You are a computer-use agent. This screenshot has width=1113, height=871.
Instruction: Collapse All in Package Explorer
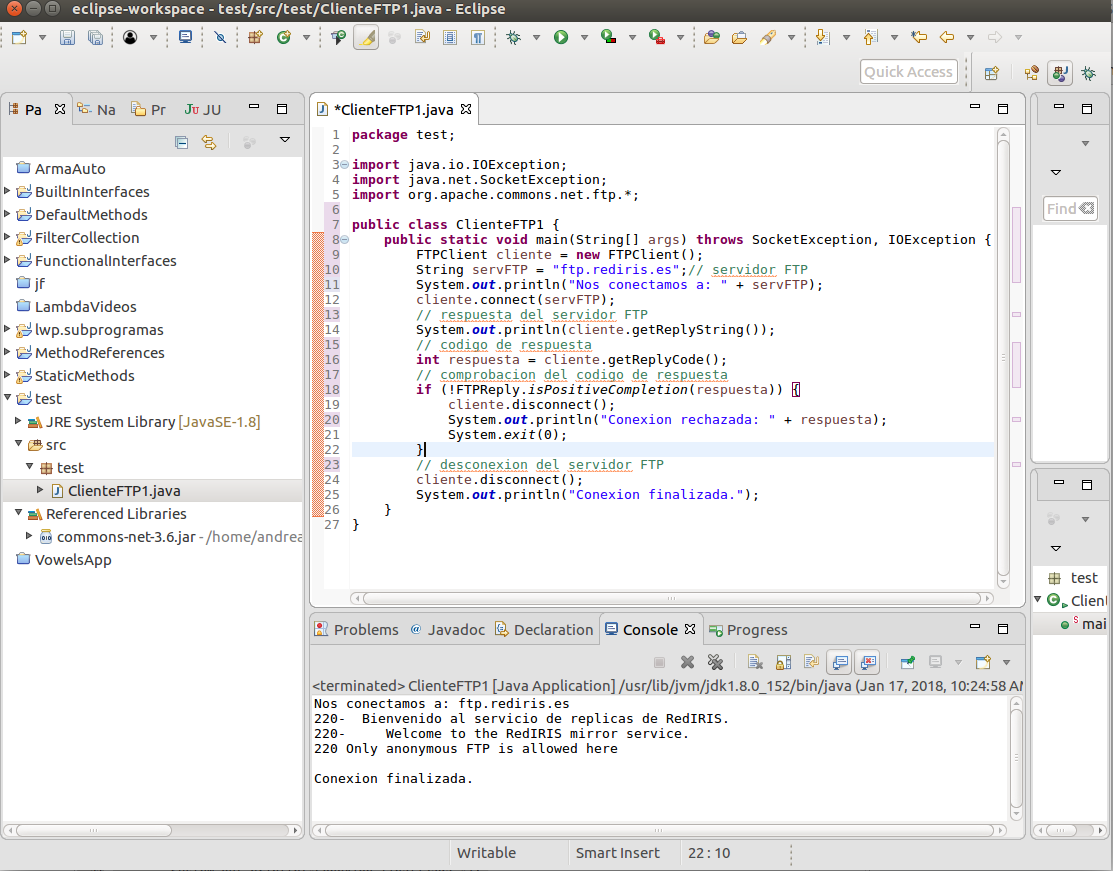coord(181,142)
